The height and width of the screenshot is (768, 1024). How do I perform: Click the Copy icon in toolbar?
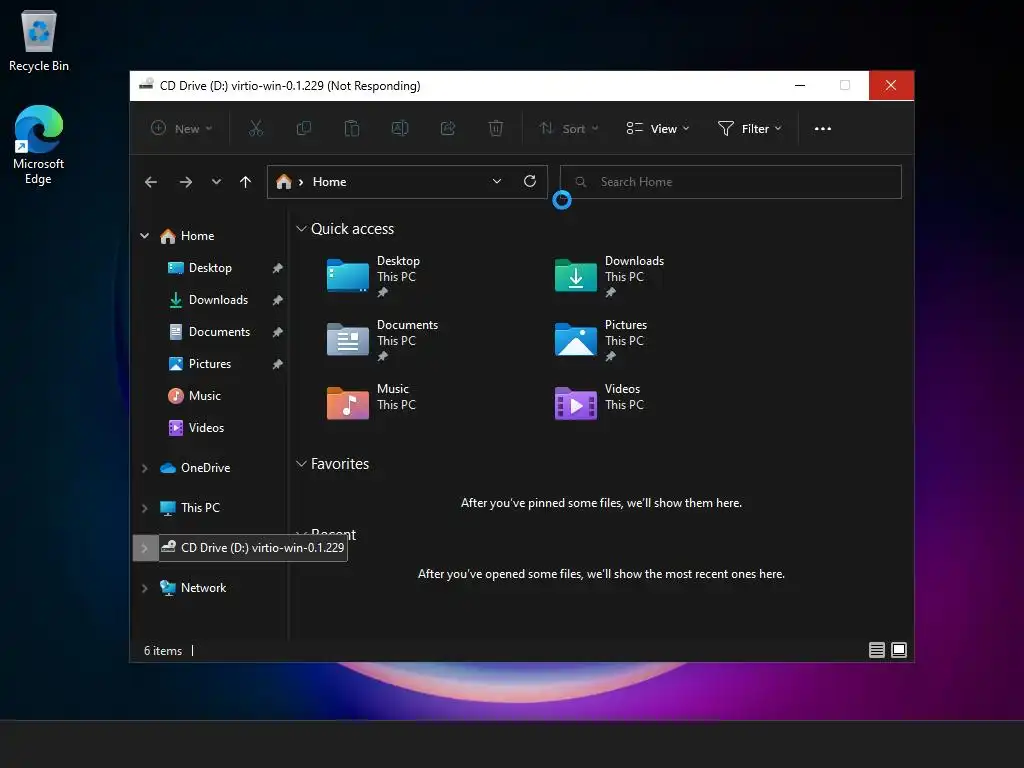point(304,129)
